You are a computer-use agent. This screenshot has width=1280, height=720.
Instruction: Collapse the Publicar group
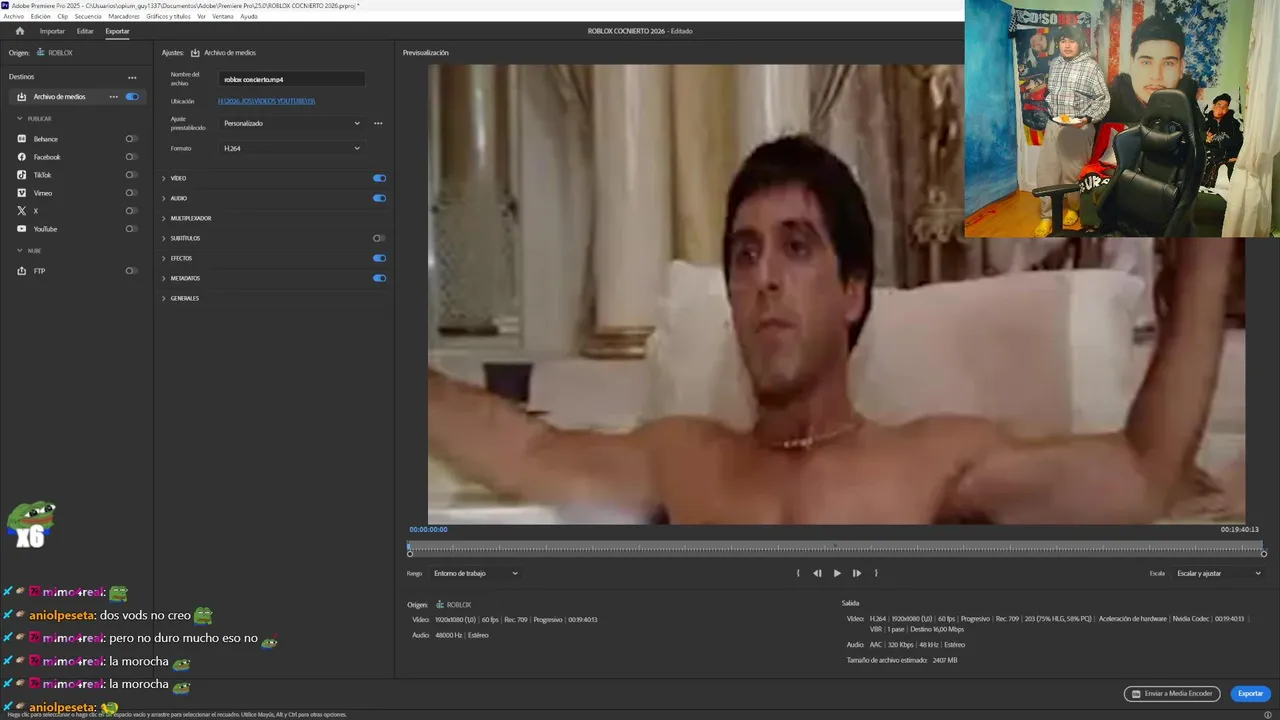(19, 118)
